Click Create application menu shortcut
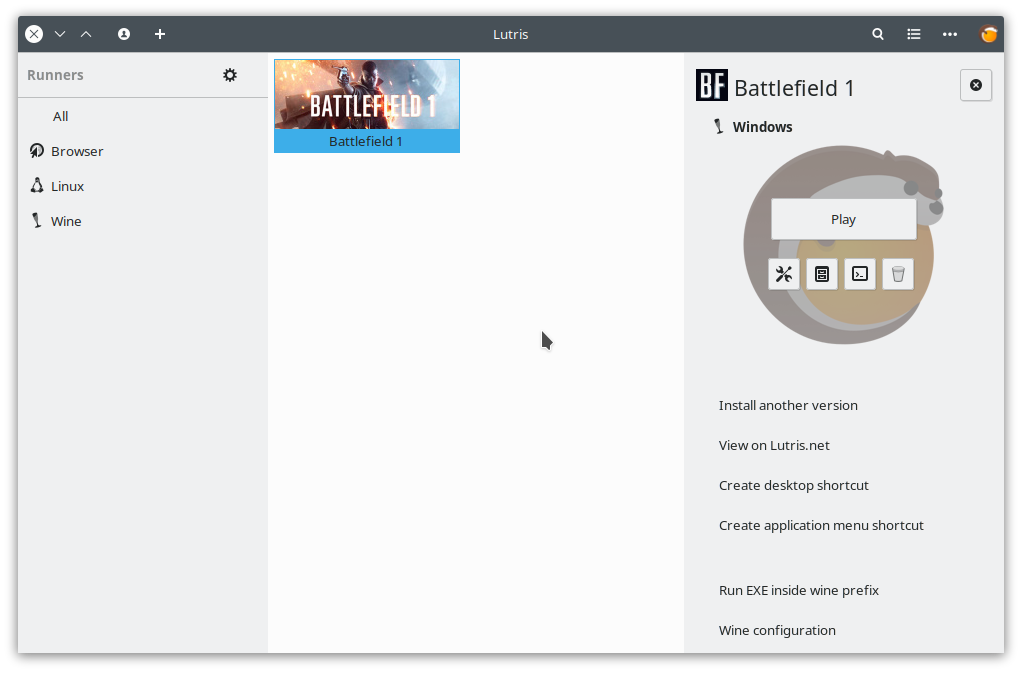1022x673 pixels. click(821, 525)
